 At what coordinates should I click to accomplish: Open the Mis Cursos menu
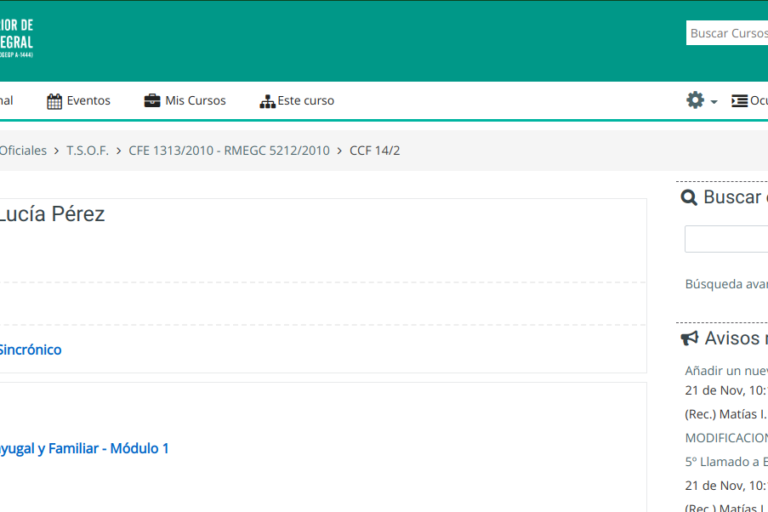click(195, 101)
